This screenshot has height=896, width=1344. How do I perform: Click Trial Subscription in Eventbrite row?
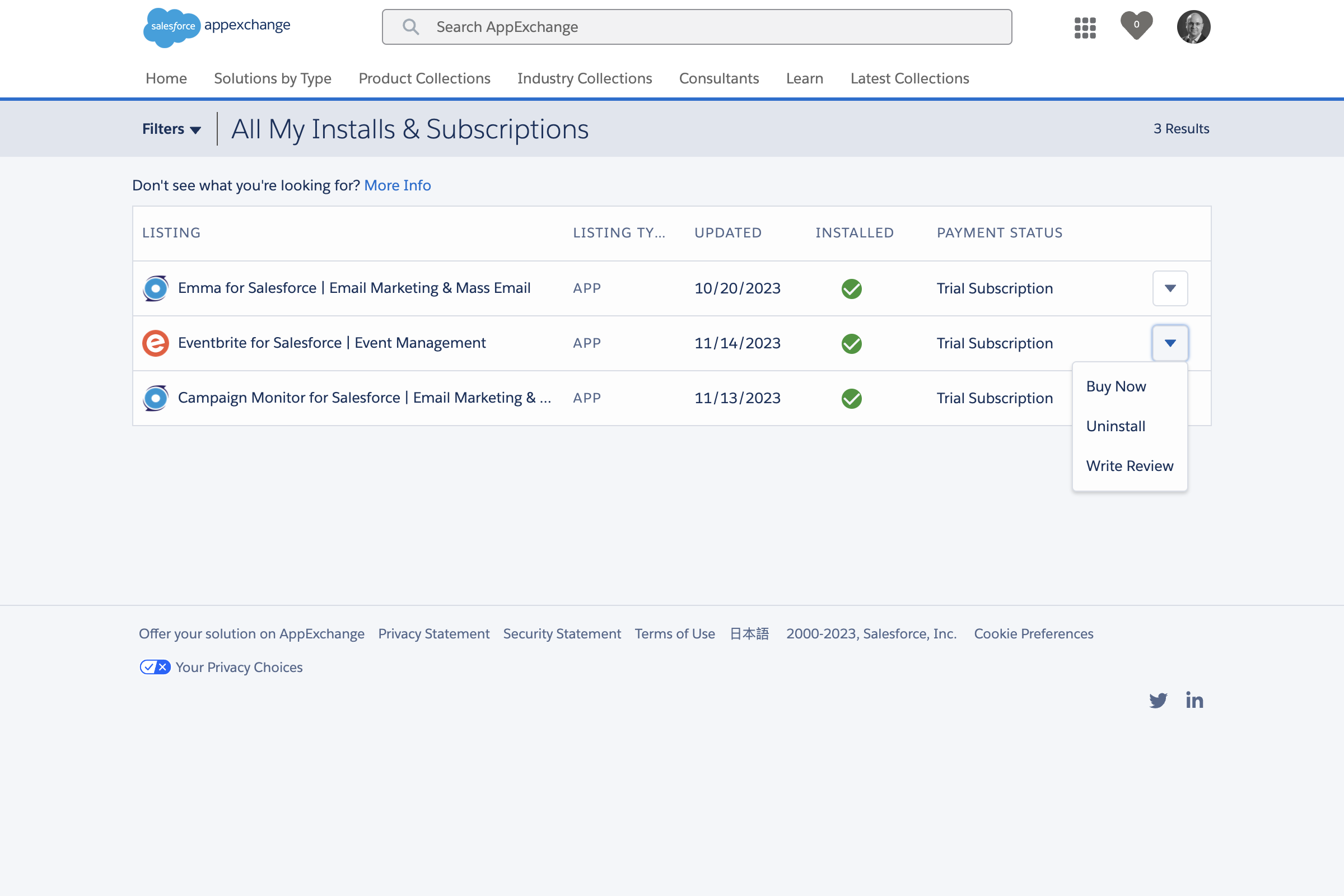pos(995,343)
